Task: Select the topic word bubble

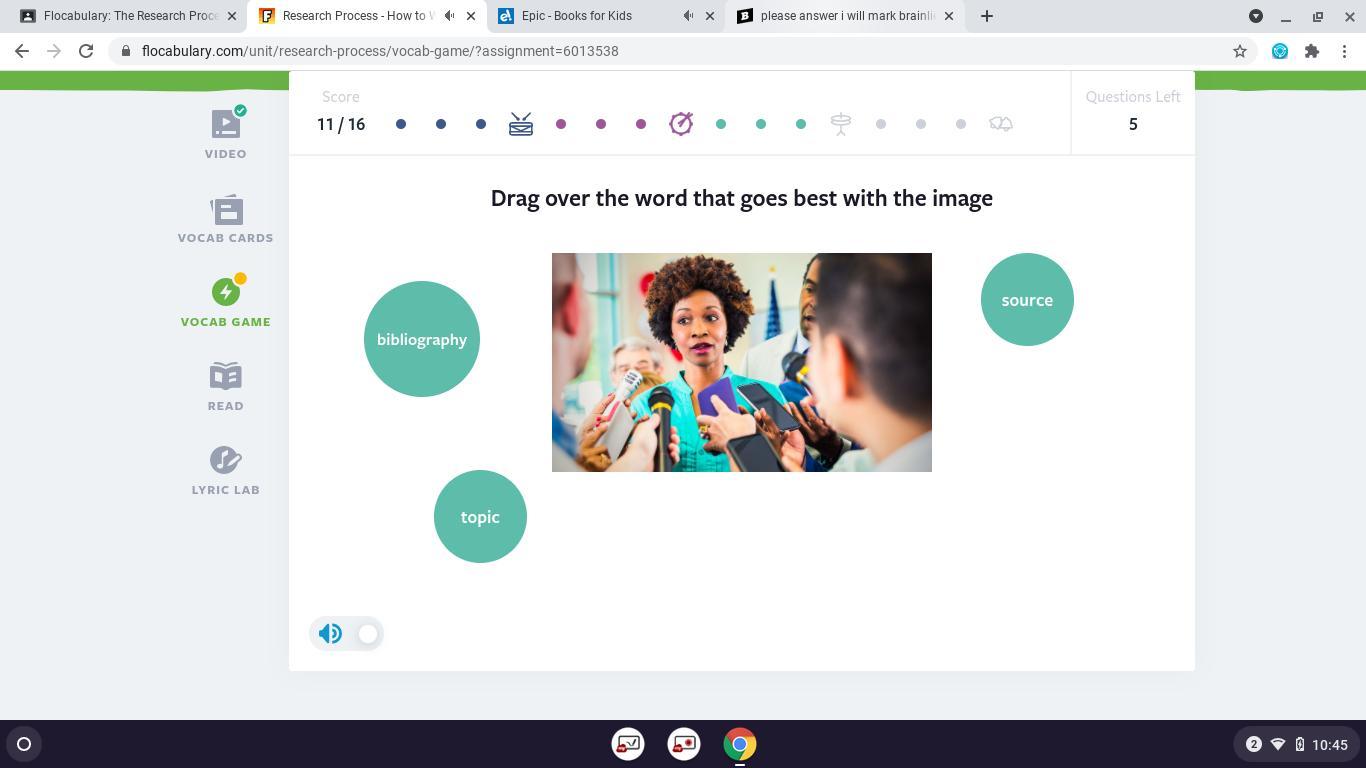Action: 480,517
